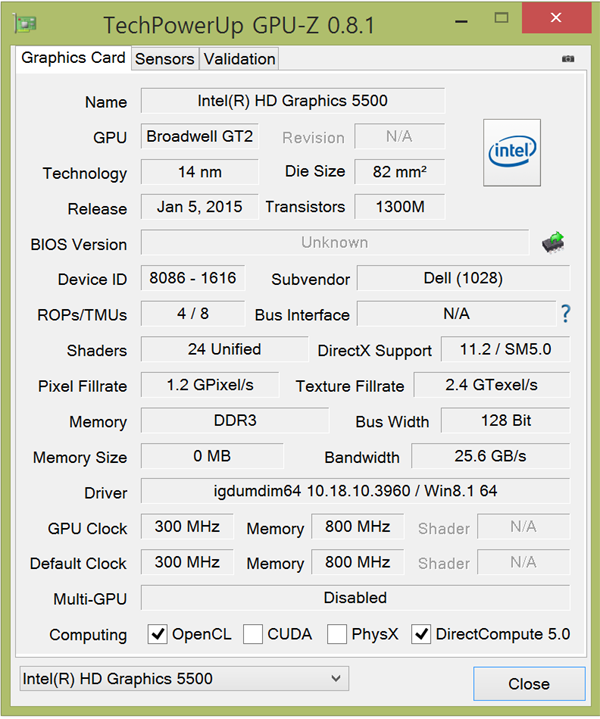600x719 pixels.
Task: Click the Memory Size value 0 MB
Action: pyautogui.click(x=212, y=456)
